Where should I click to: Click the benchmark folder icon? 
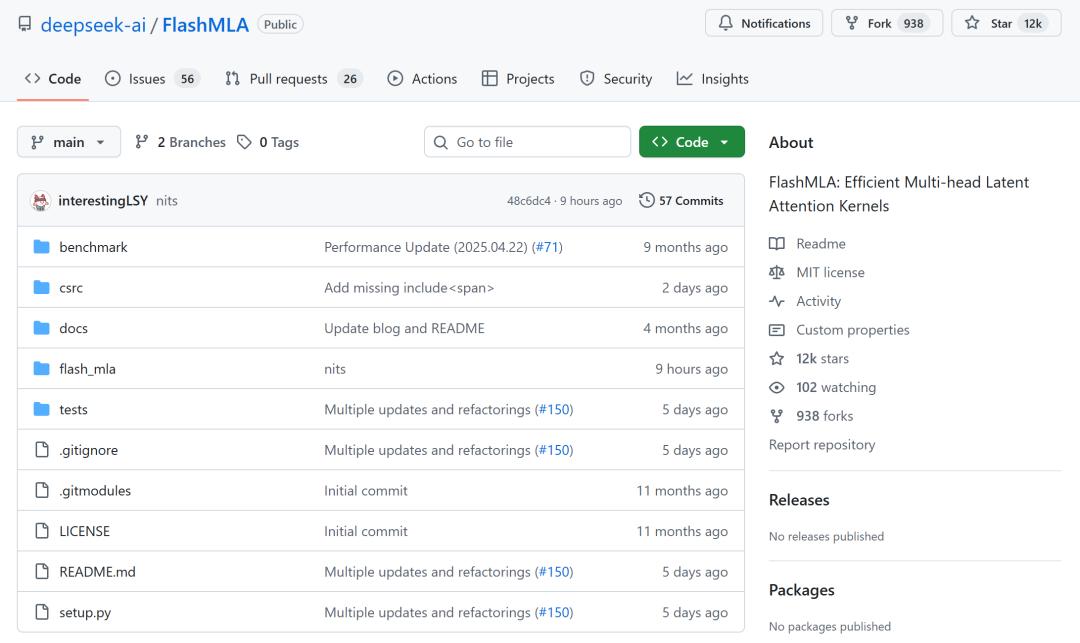pos(41,247)
